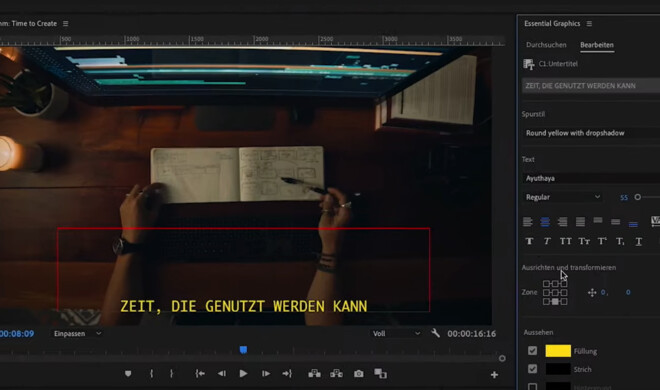Image resolution: width=660 pixels, height=390 pixels.
Task: Click the Mark In bracket button
Action: coord(152,374)
